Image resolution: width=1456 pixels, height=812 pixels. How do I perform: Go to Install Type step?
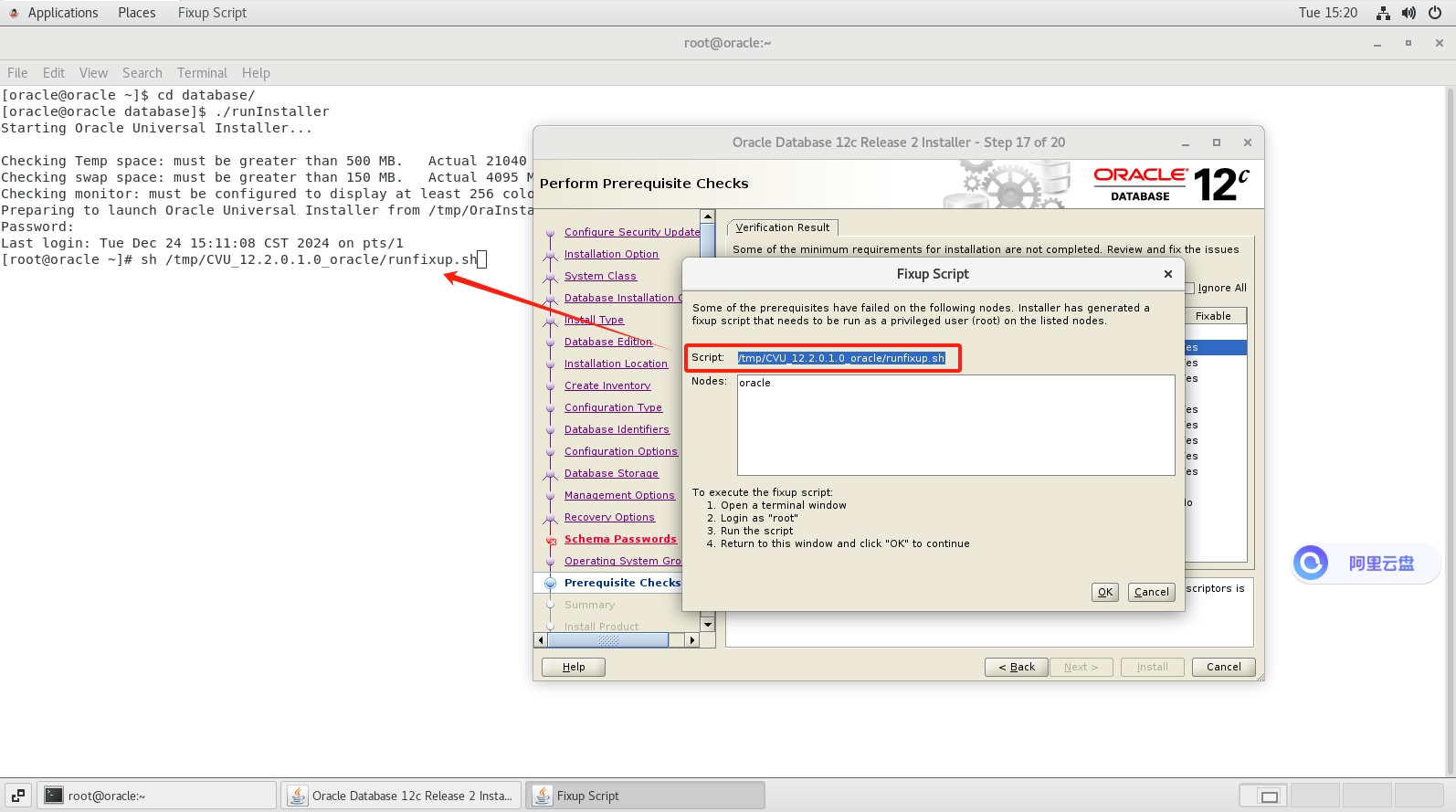tap(594, 320)
